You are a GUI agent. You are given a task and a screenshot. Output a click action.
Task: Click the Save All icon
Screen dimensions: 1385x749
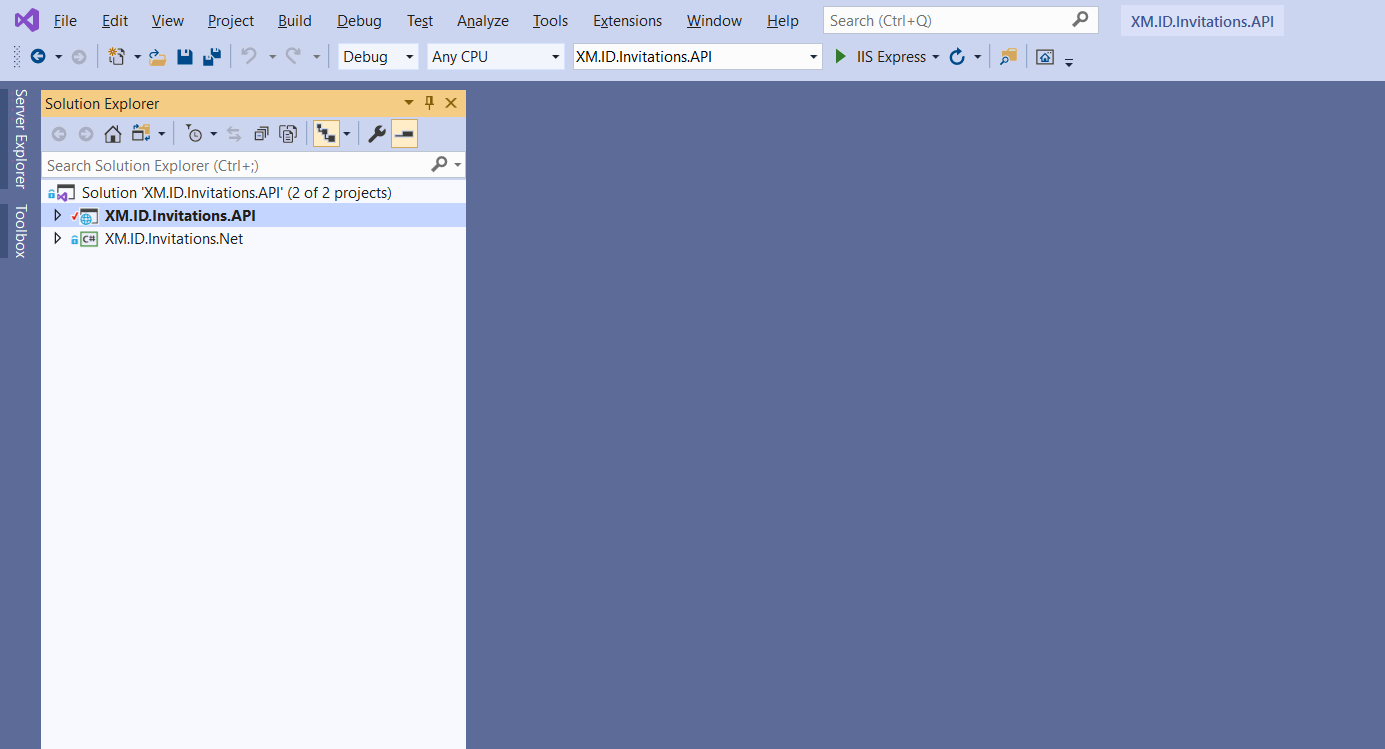click(x=211, y=57)
